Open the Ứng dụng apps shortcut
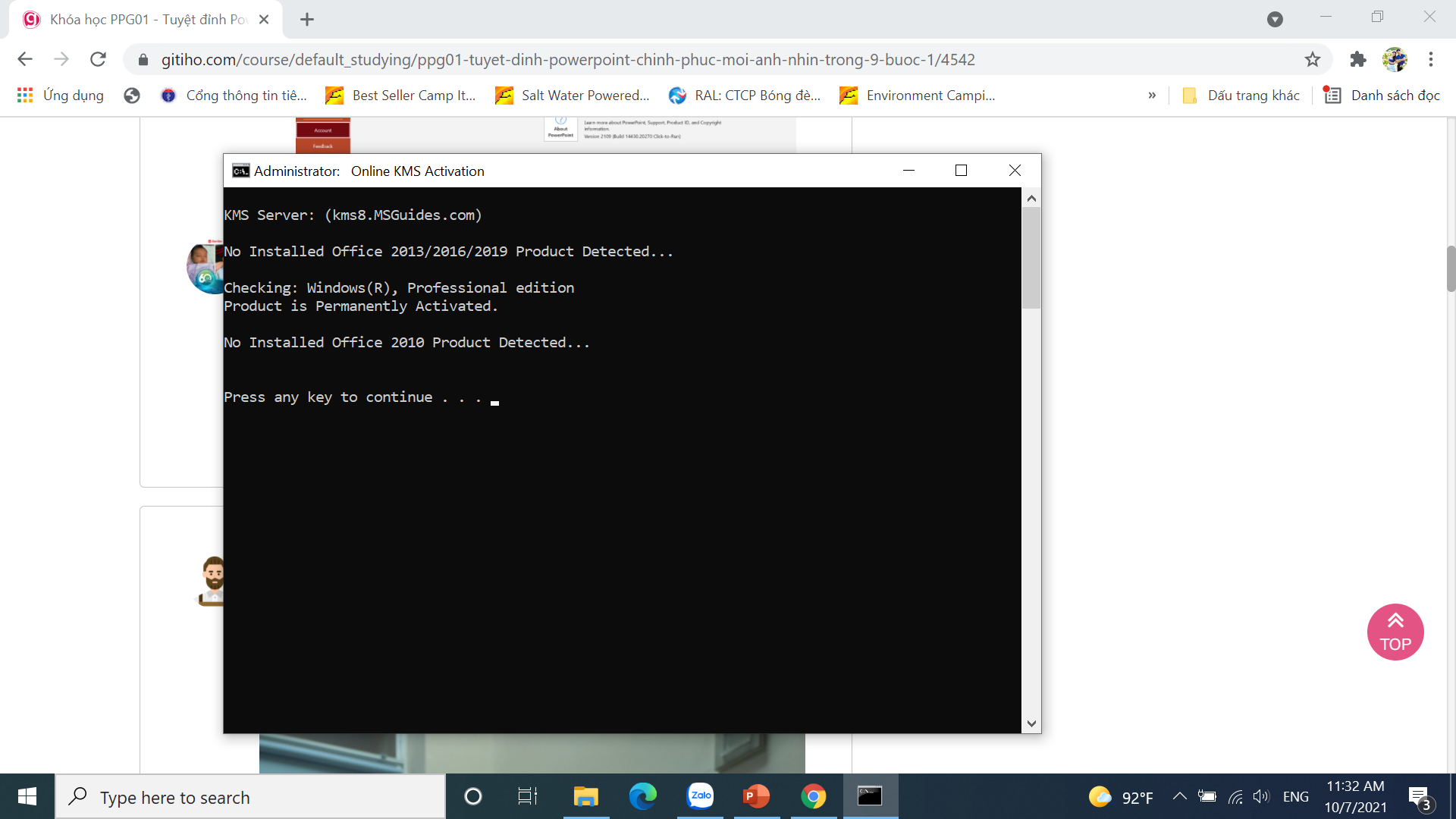Screen dimensions: 1456x819 61,95
